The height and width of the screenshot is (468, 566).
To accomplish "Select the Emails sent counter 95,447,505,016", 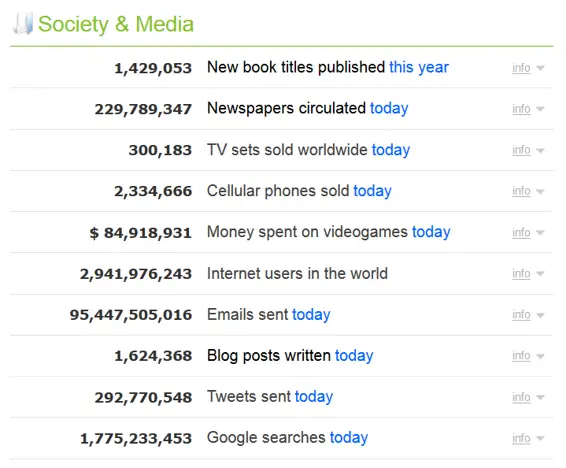I will point(131,315).
